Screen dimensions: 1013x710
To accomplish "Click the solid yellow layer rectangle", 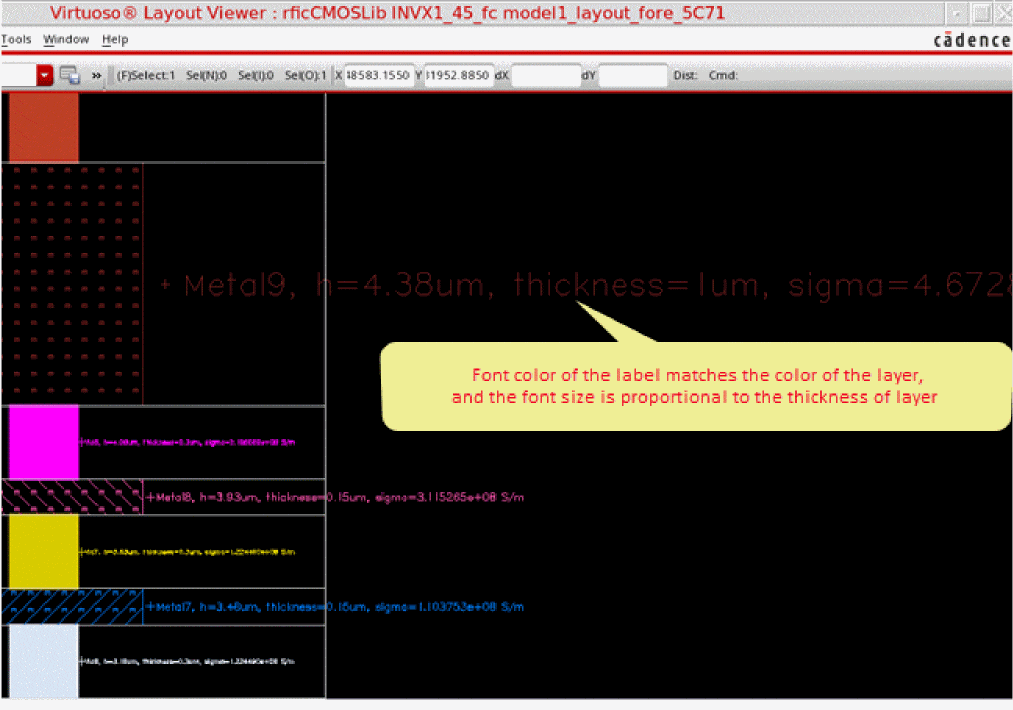I will tap(43, 551).
